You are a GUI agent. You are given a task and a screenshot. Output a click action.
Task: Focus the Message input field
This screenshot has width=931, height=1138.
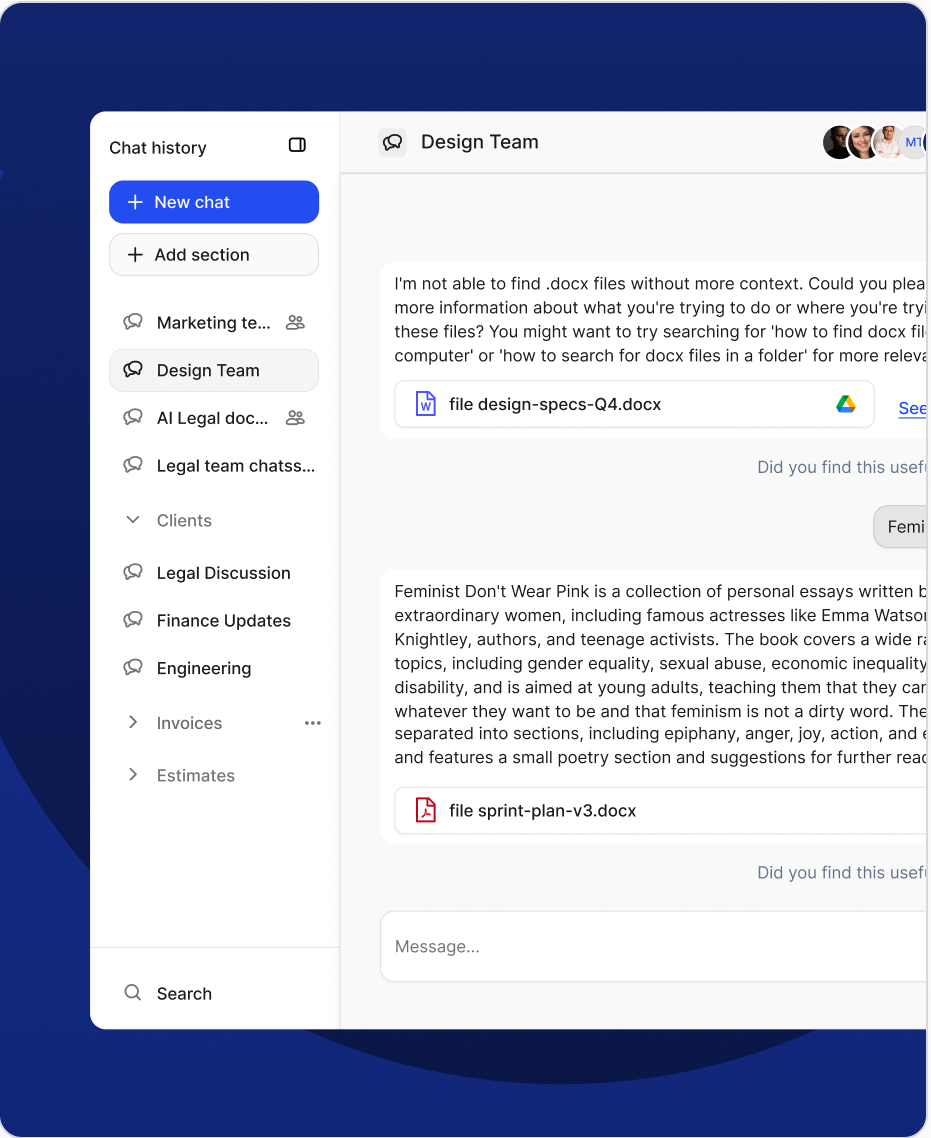(650, 946)
